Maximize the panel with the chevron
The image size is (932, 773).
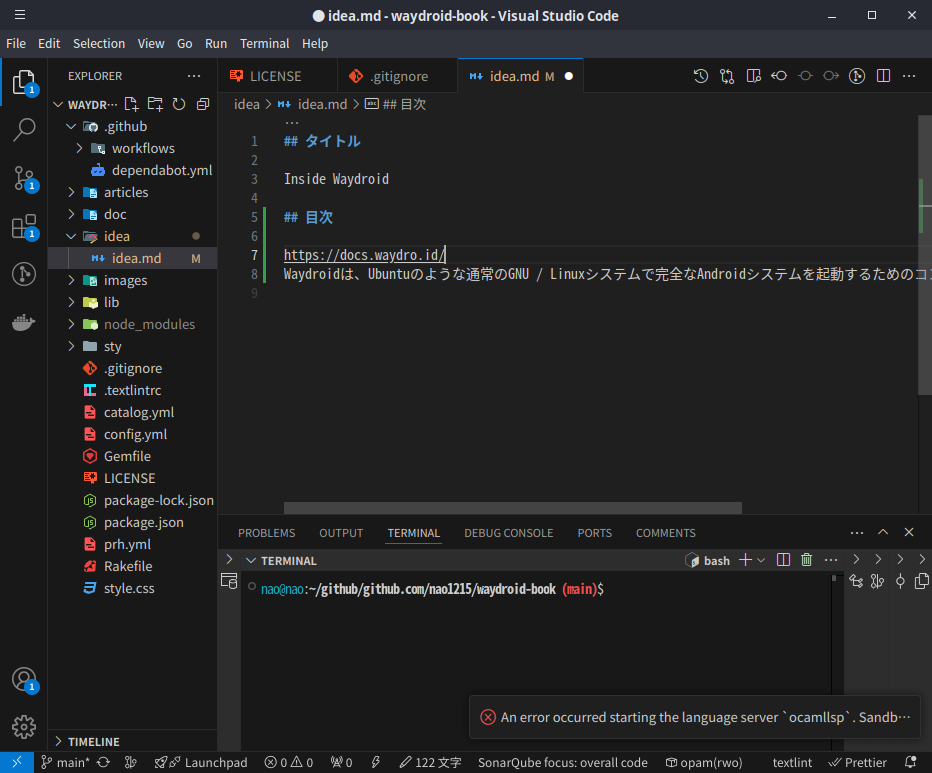click(883, 532)
